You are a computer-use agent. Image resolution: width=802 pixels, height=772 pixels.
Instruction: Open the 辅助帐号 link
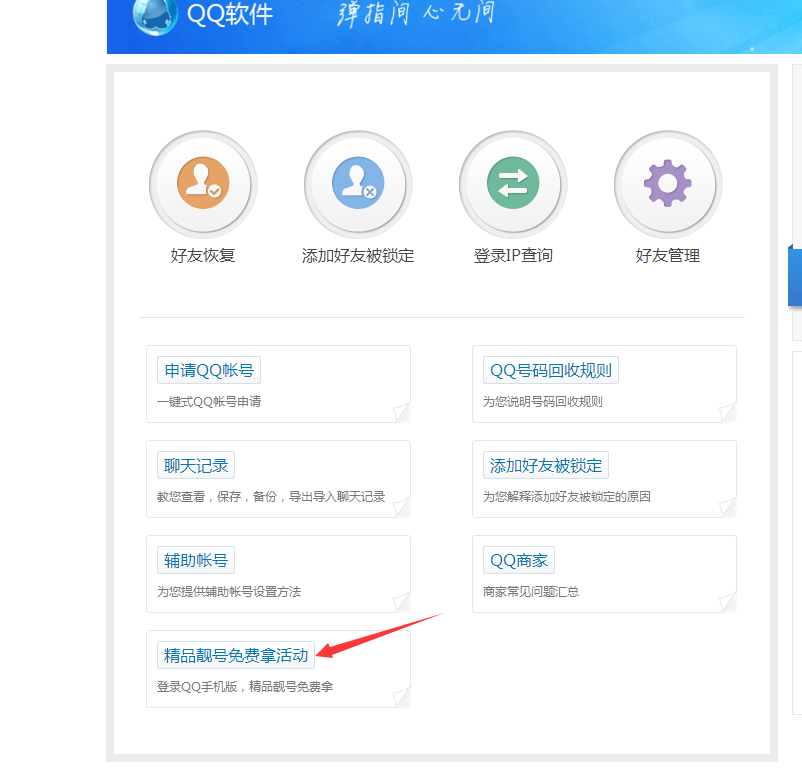pyautogui.click(x=196, y=561)
